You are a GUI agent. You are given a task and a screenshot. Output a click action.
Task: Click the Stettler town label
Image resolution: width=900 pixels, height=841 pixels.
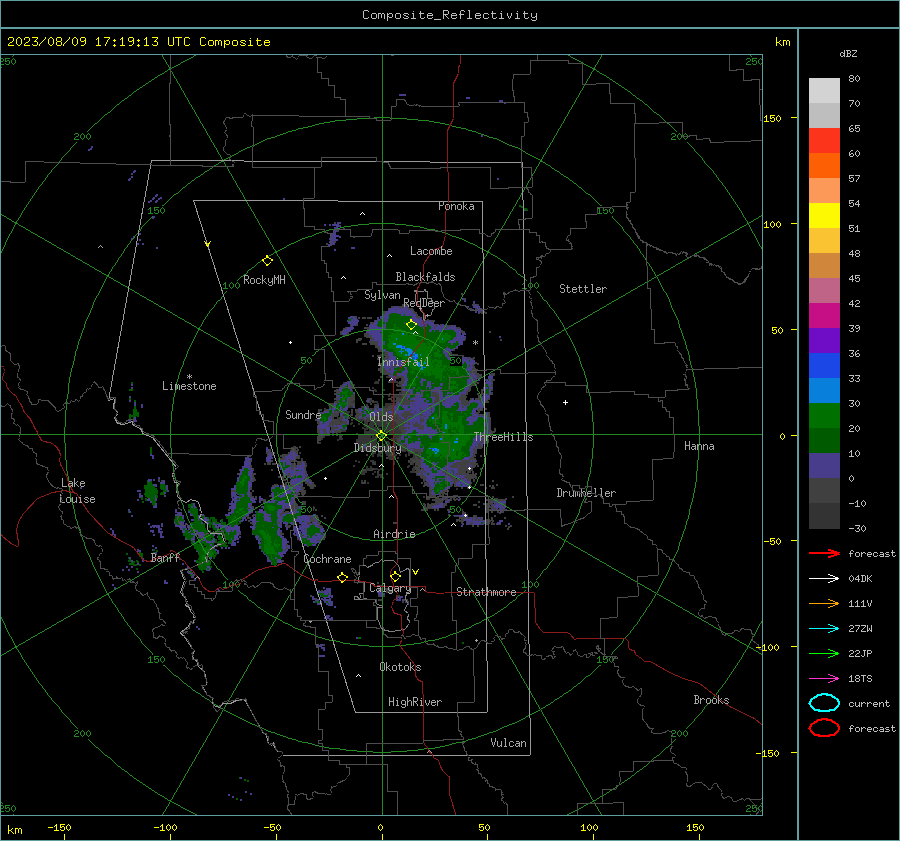click(583, 289)
